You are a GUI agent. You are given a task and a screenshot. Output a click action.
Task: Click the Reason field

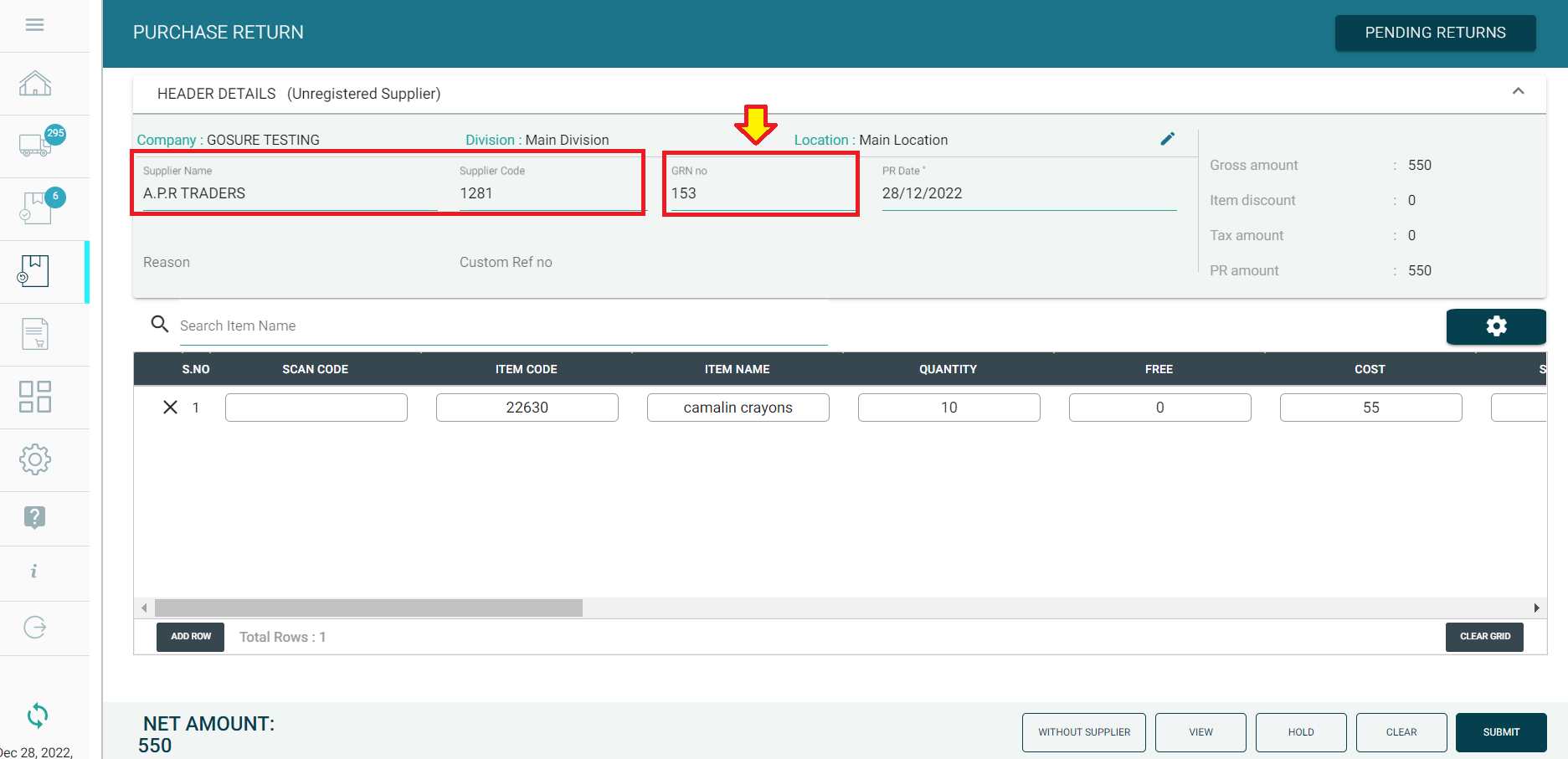(x=290, y=263)
